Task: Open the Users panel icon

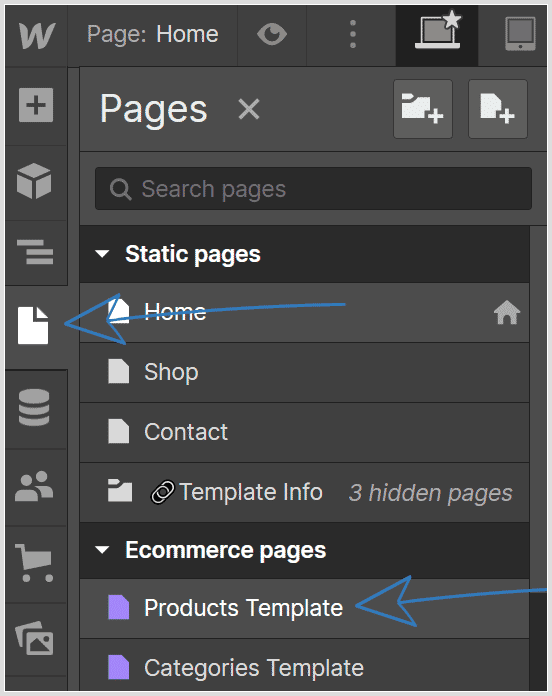Action: point(34,486)
